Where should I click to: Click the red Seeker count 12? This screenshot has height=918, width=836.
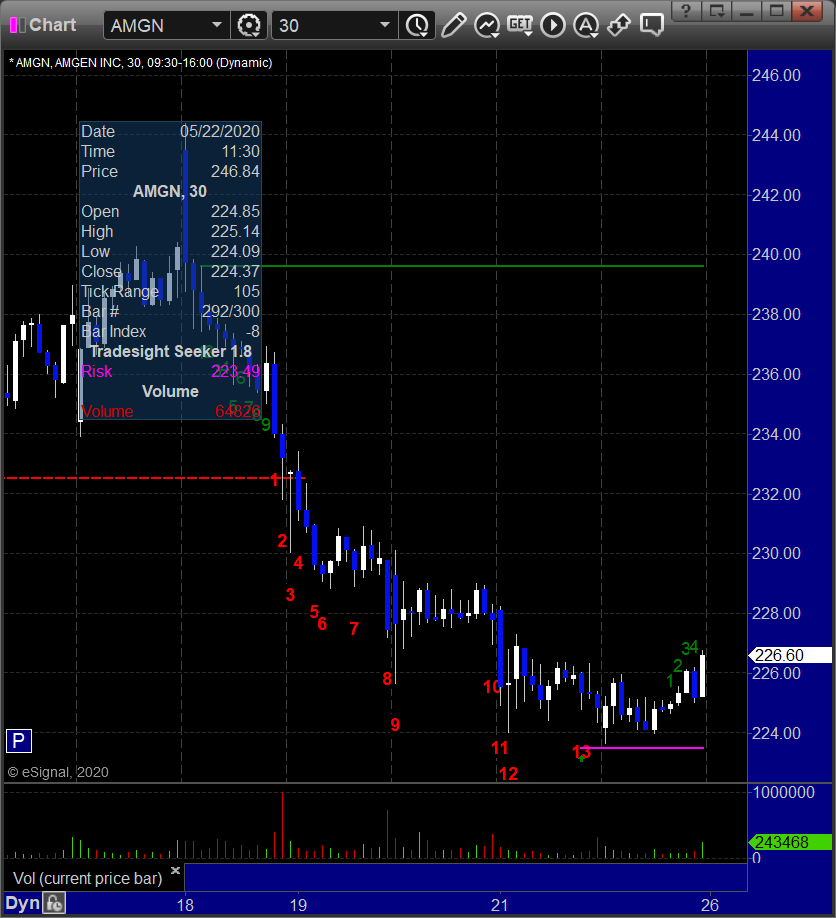coord(508,773)
